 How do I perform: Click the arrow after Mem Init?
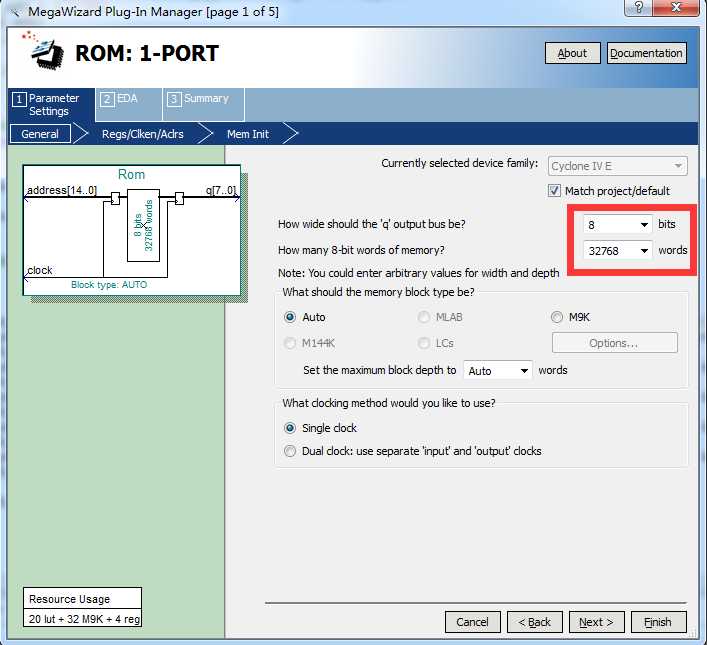[291, 134]
